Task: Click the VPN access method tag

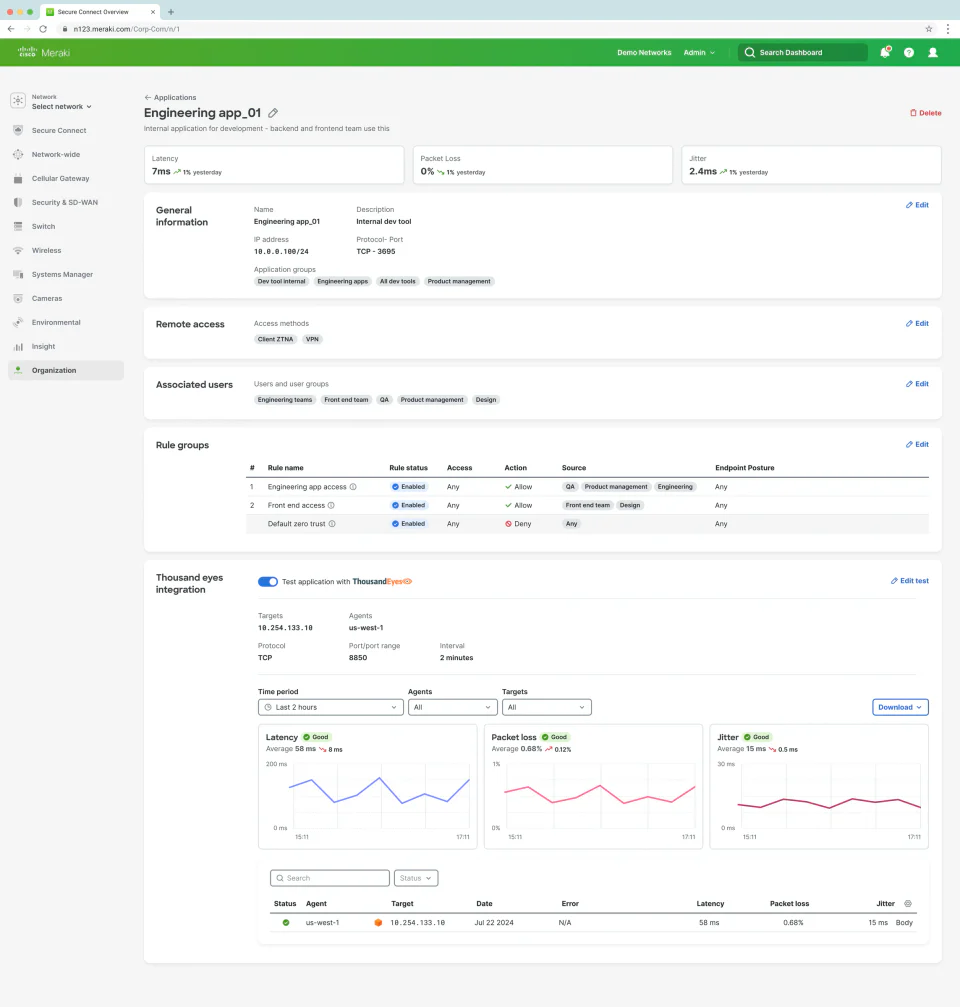Action: (312, 339)
